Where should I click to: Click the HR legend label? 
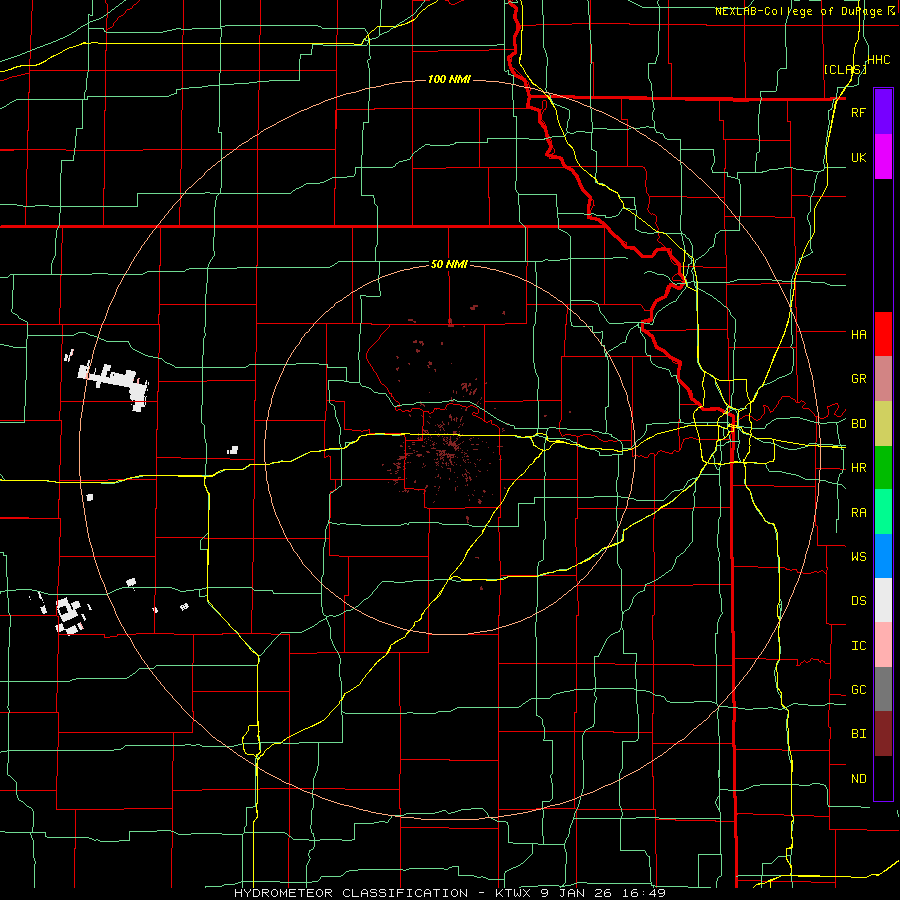tap(858, 468)
